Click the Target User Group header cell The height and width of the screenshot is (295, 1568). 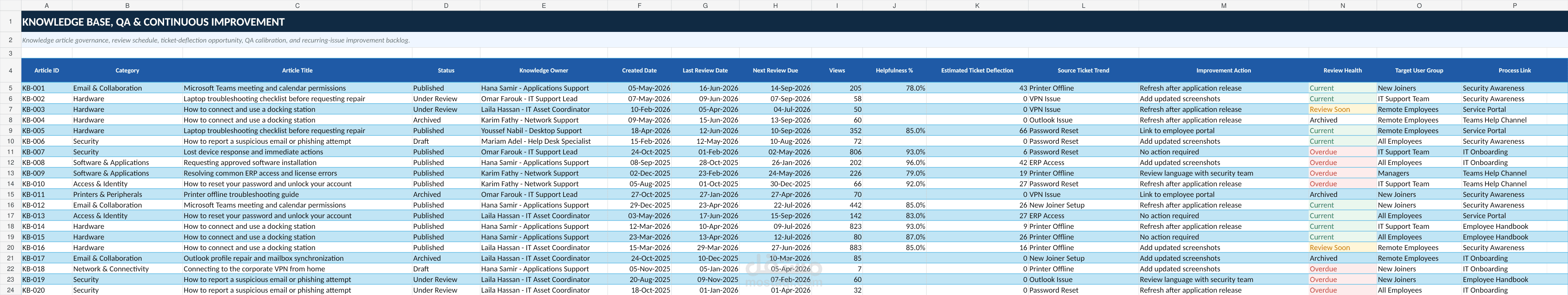click(1419, 71)
